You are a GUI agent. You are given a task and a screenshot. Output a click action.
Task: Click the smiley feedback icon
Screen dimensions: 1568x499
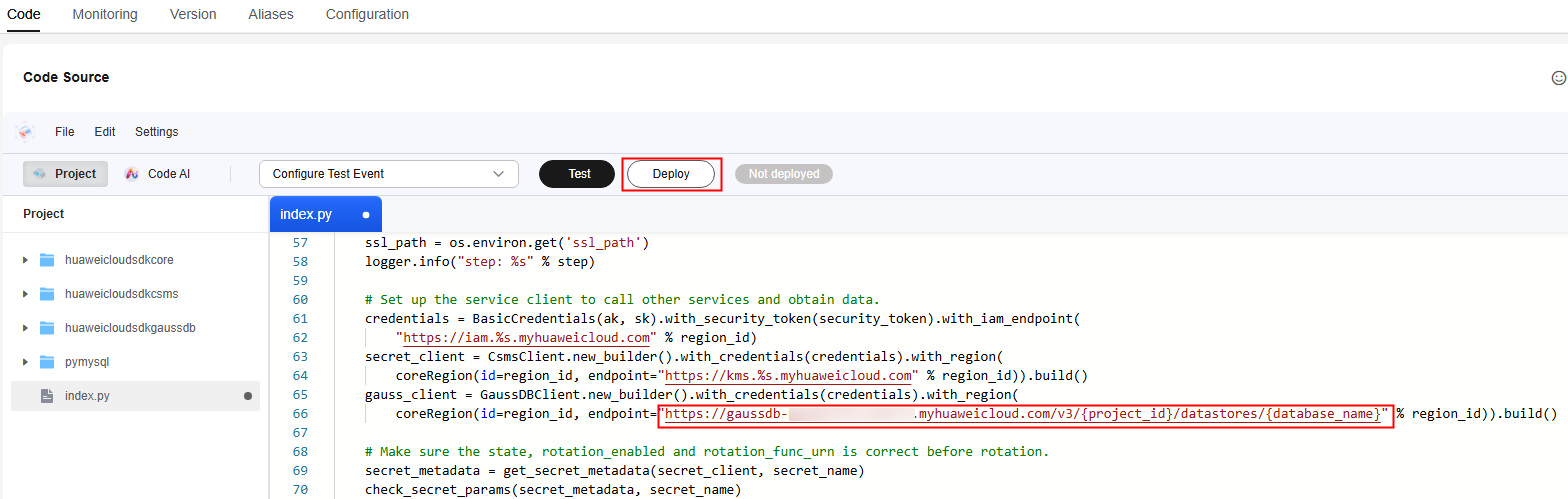(x=1558, y=77)
